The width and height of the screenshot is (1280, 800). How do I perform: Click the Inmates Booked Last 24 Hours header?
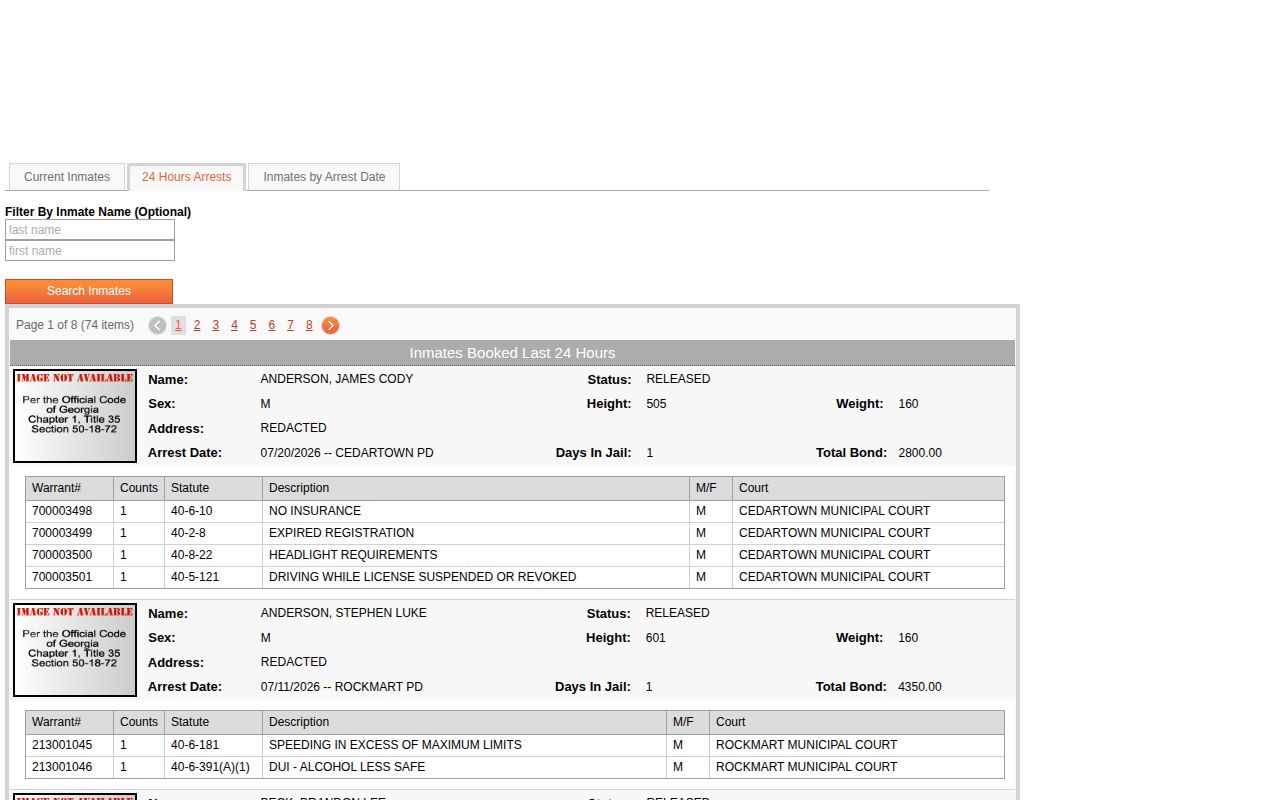[x=512, y=353]
